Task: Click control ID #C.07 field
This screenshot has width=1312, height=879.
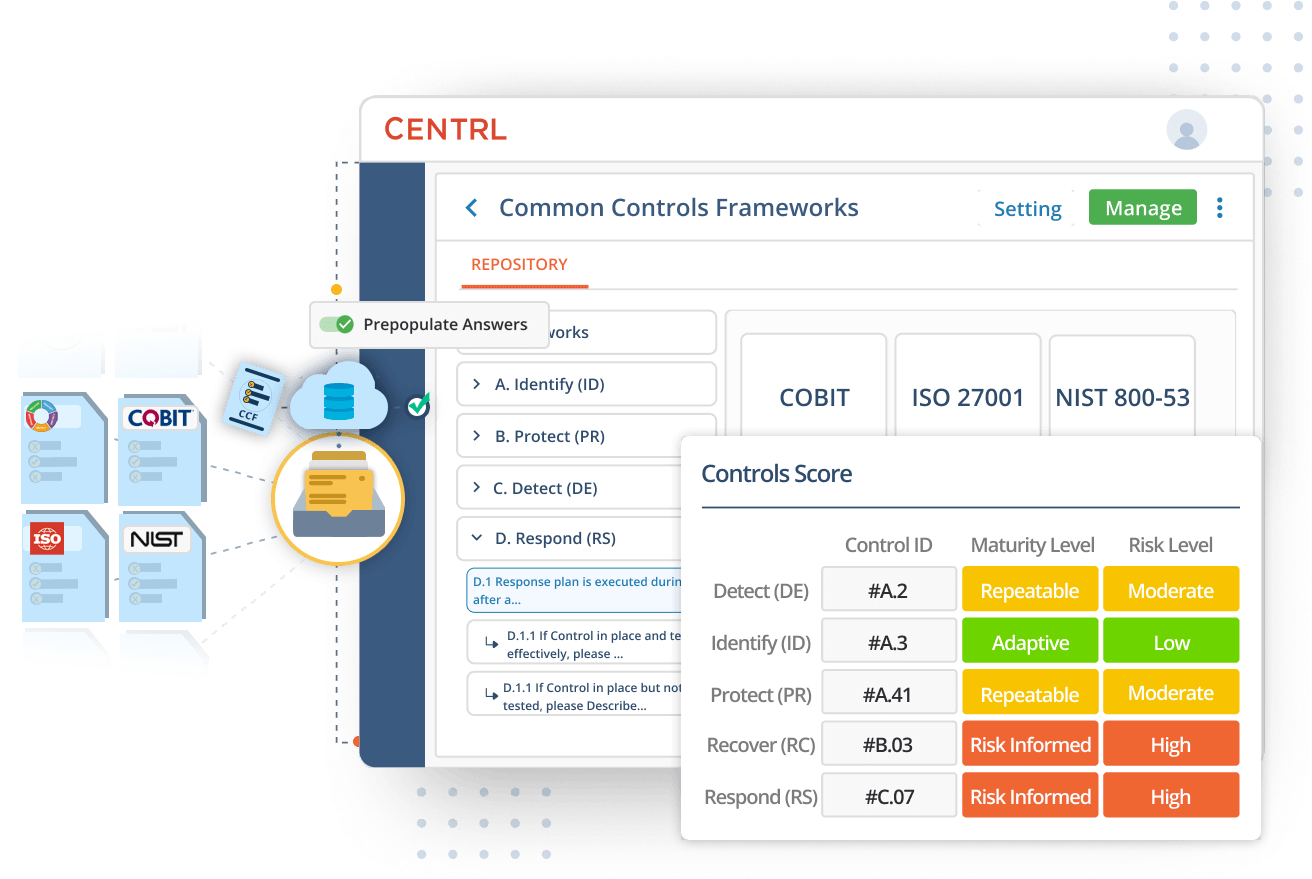Action: pyautogui.click(x=888, y=796)
